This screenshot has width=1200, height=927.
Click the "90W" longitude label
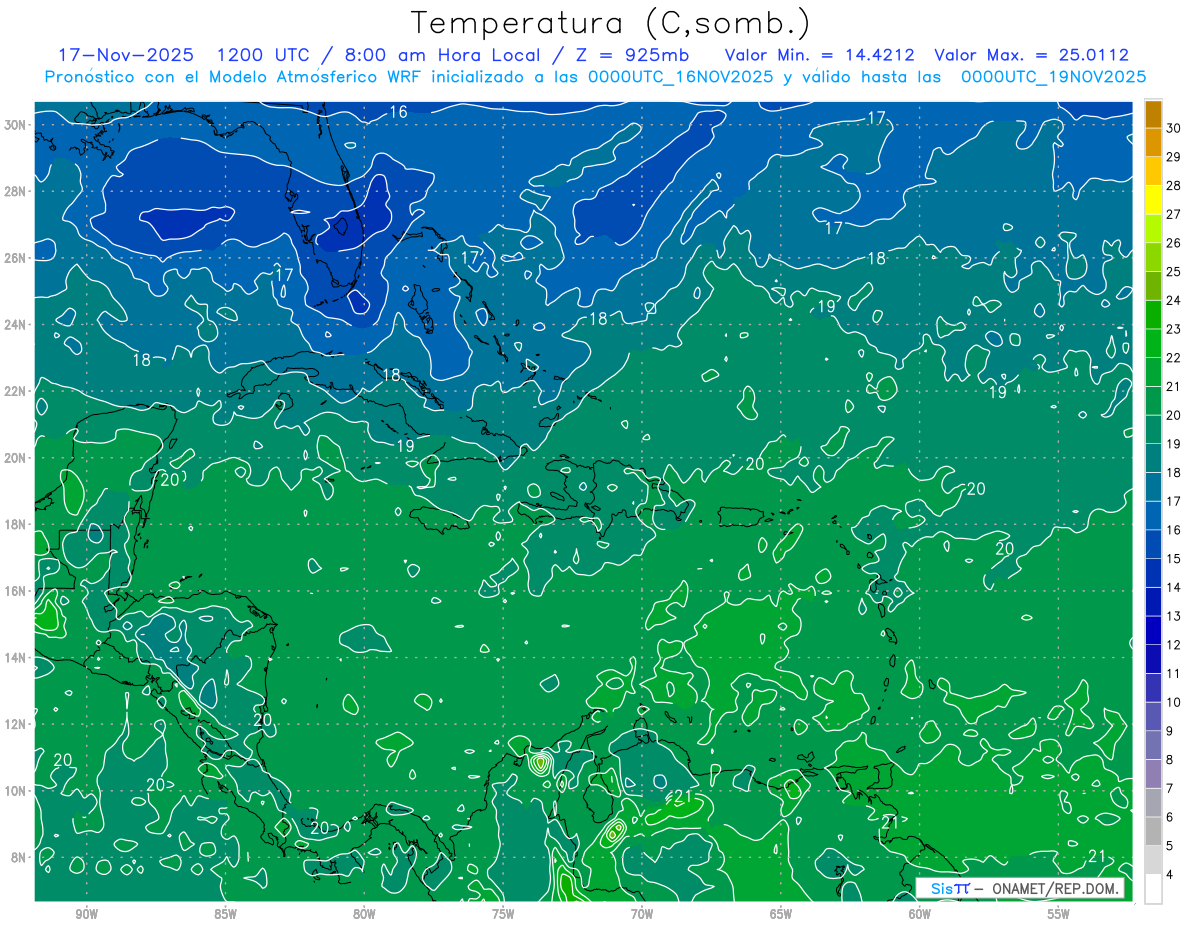pyautogui.click(x=86, y=914)
